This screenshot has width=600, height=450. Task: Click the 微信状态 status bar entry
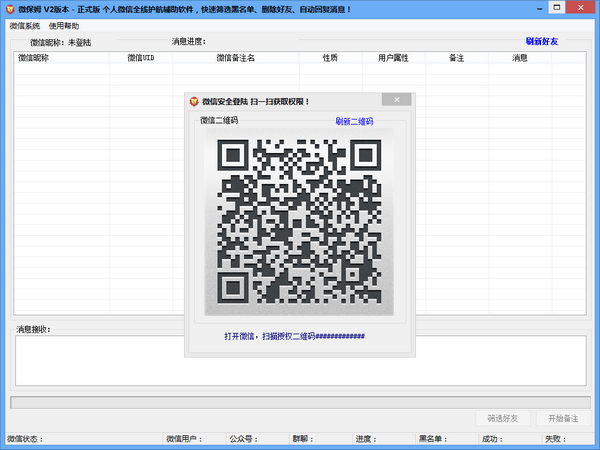pyautogui.click(x=25, y=439)
